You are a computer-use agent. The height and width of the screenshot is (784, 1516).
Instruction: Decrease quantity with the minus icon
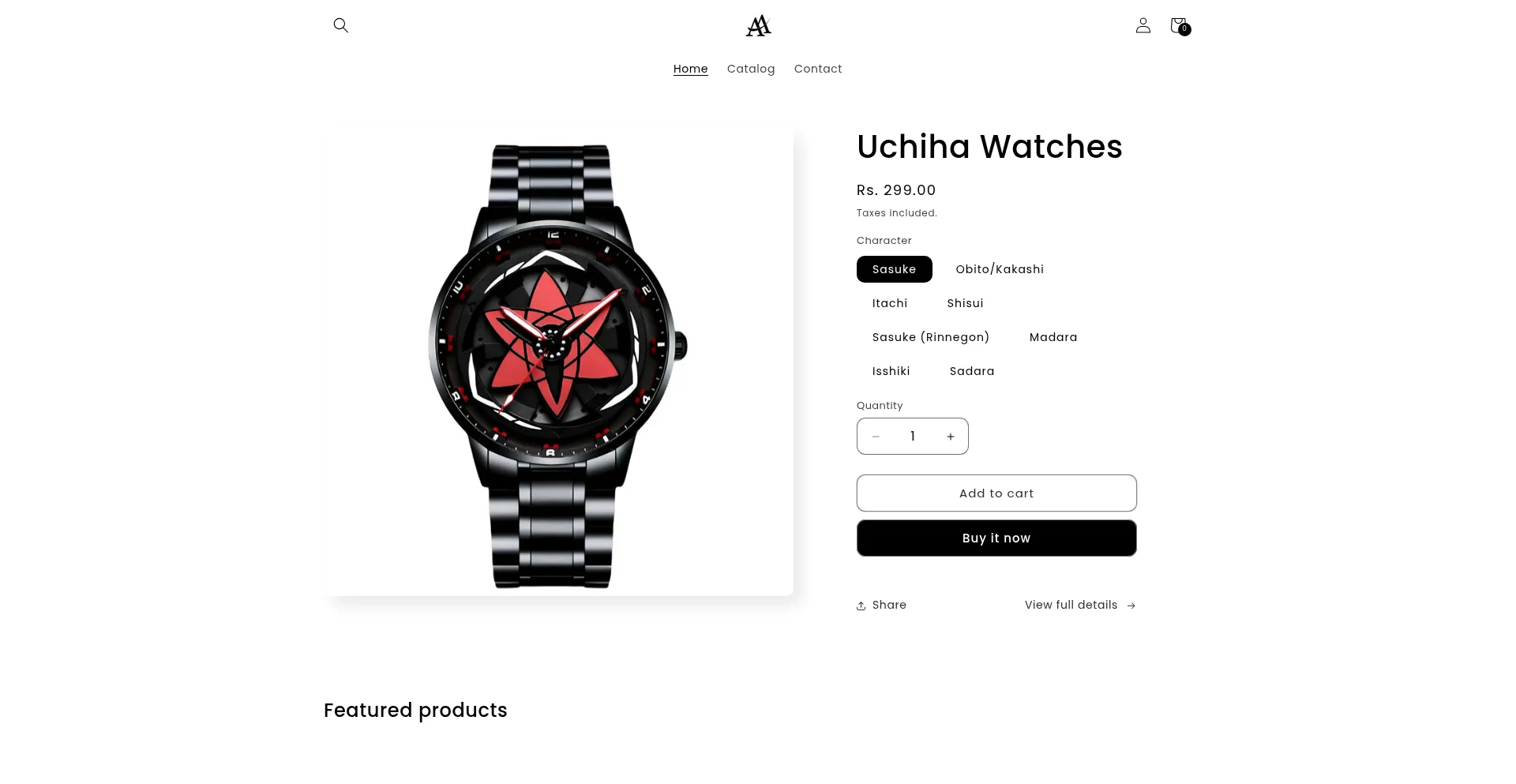tap(875, 437)
